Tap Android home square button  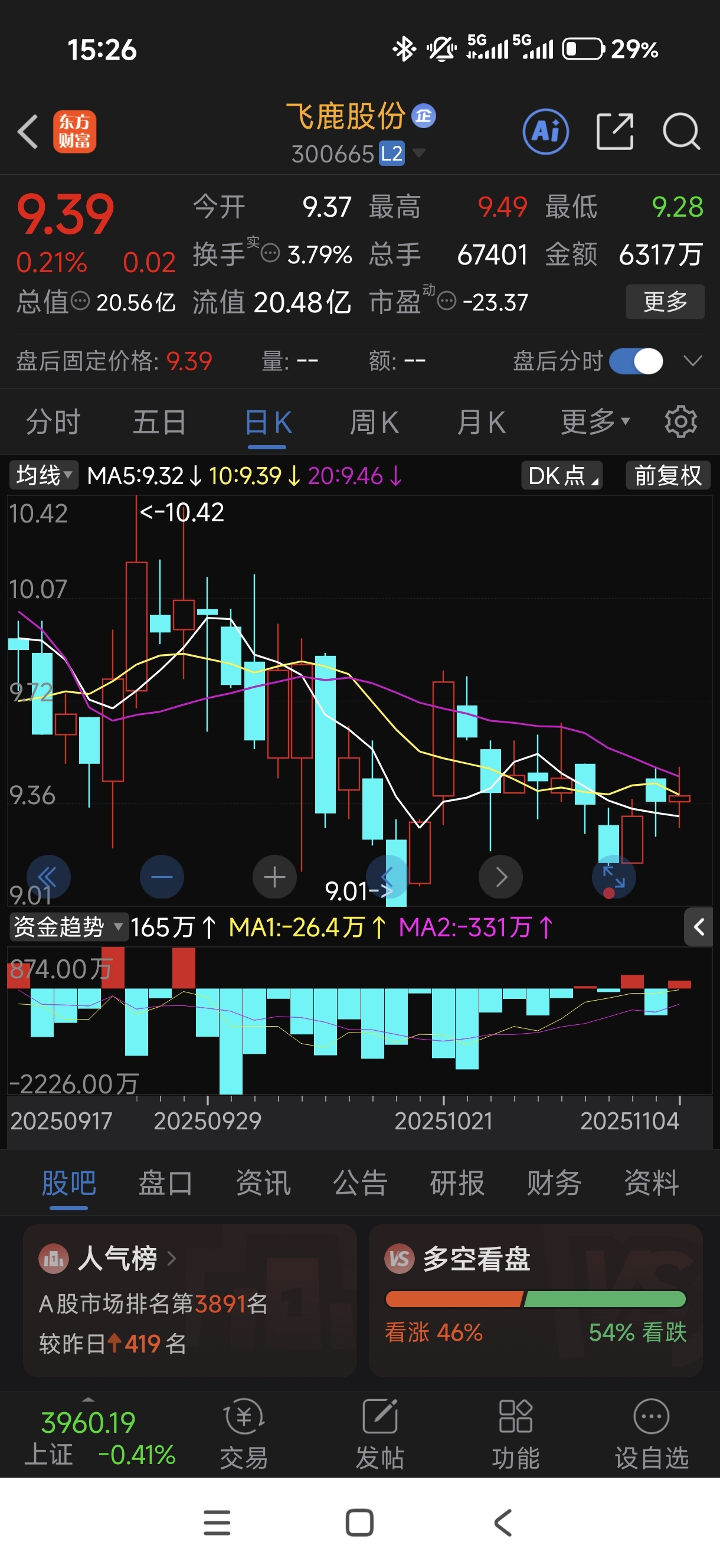pos(359,1523)
